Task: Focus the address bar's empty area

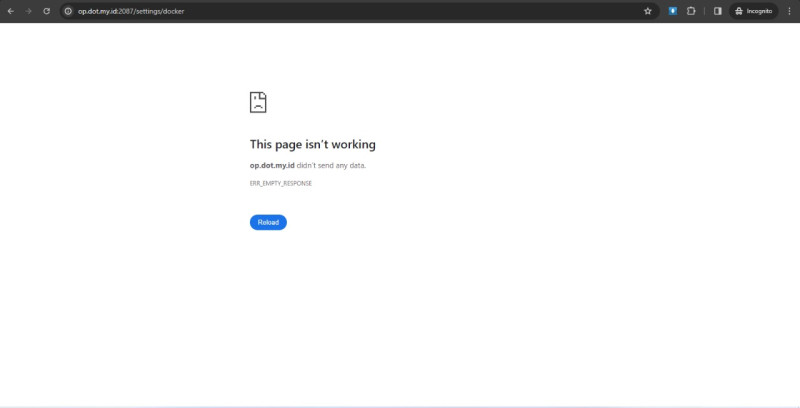Action: [x=400, y=11]
